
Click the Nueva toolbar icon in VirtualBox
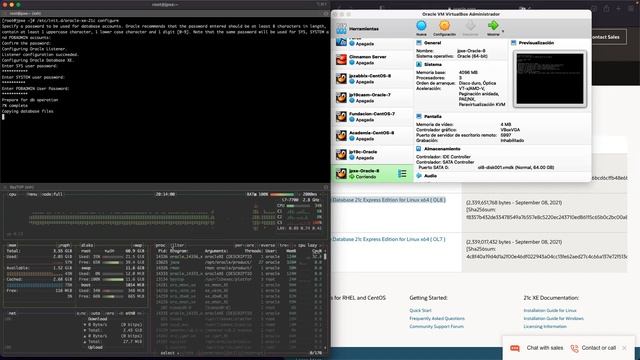tap(421, 26)
